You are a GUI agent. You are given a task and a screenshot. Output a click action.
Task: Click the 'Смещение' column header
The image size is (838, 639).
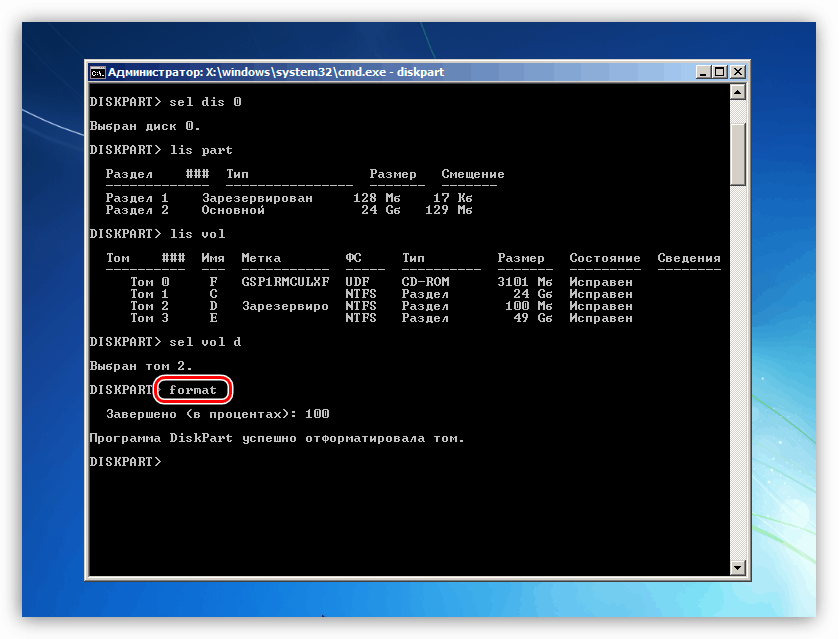click(x=473, y=174)
